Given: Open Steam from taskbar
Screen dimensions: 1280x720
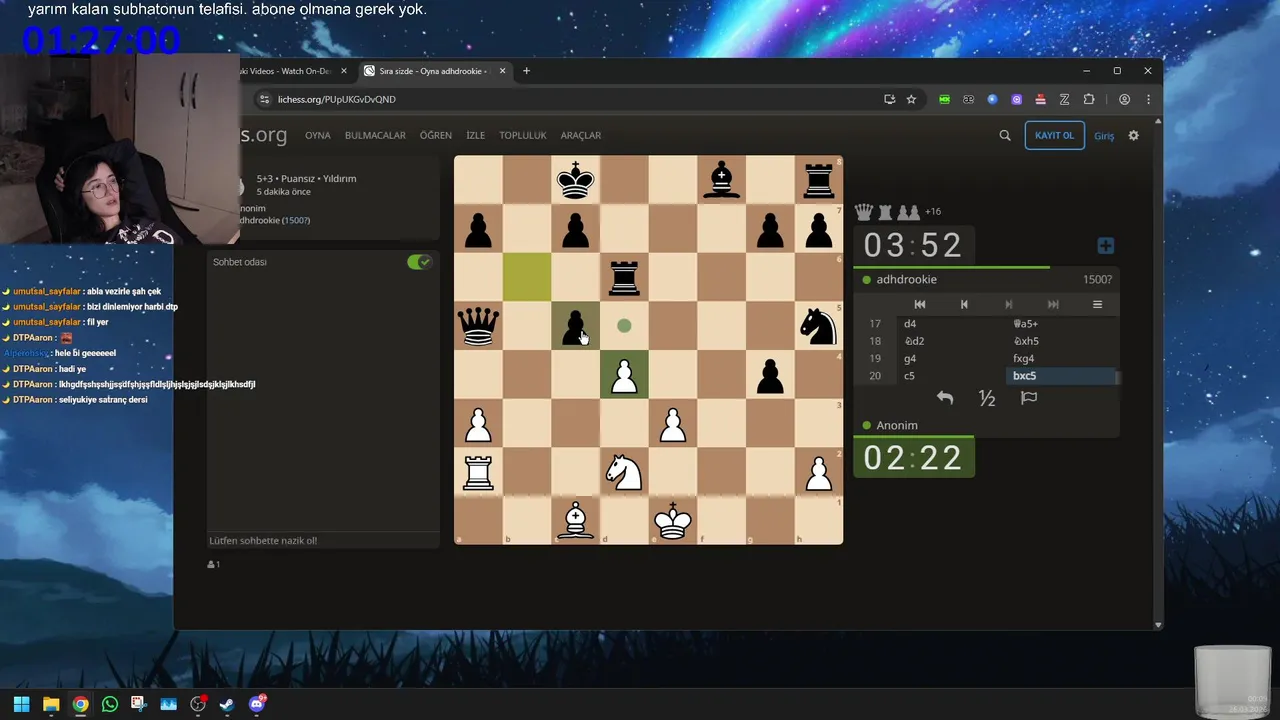Looking at the screenshot, I should click(227, 704).
